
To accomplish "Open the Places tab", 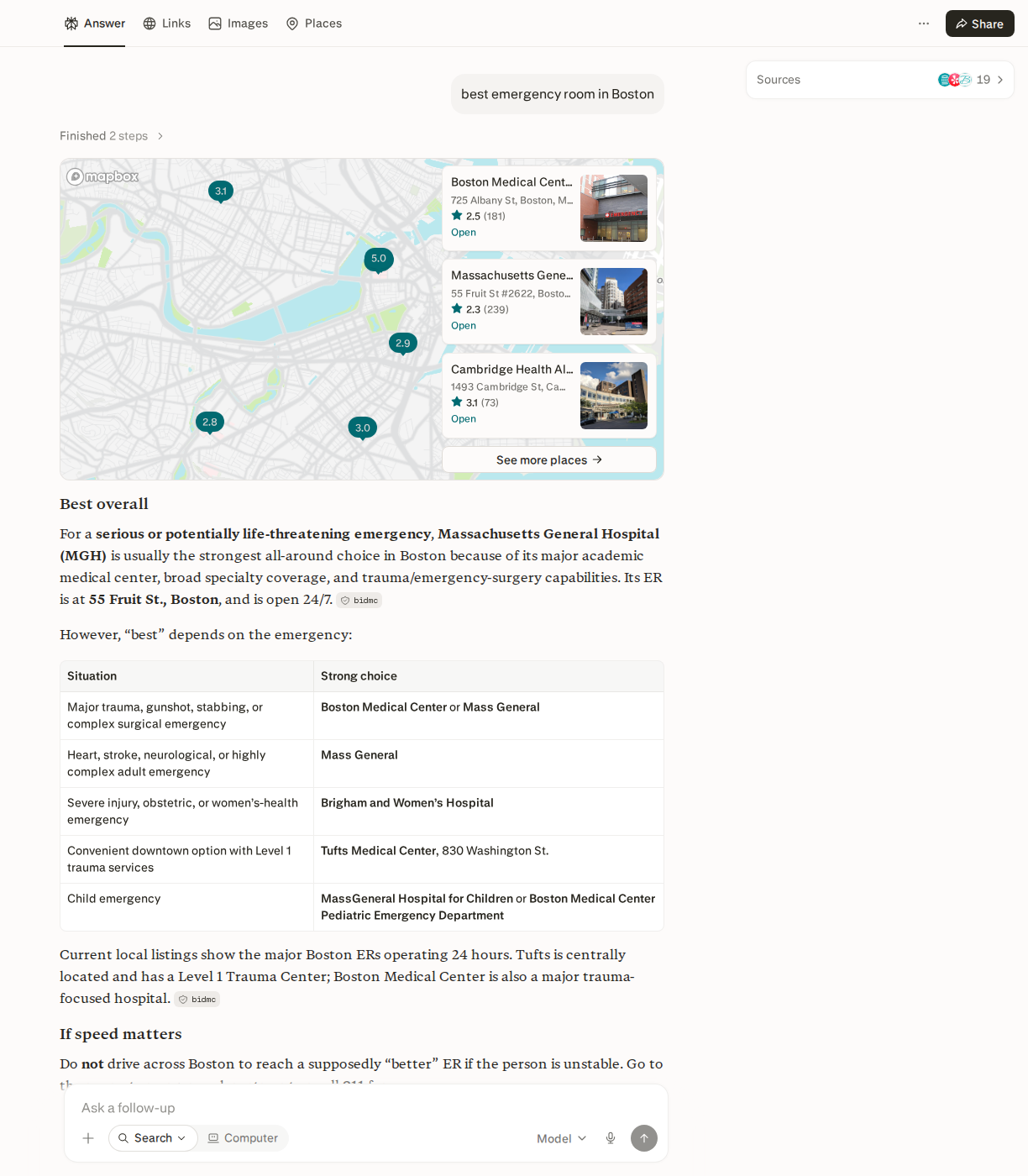I will [314, 24].
